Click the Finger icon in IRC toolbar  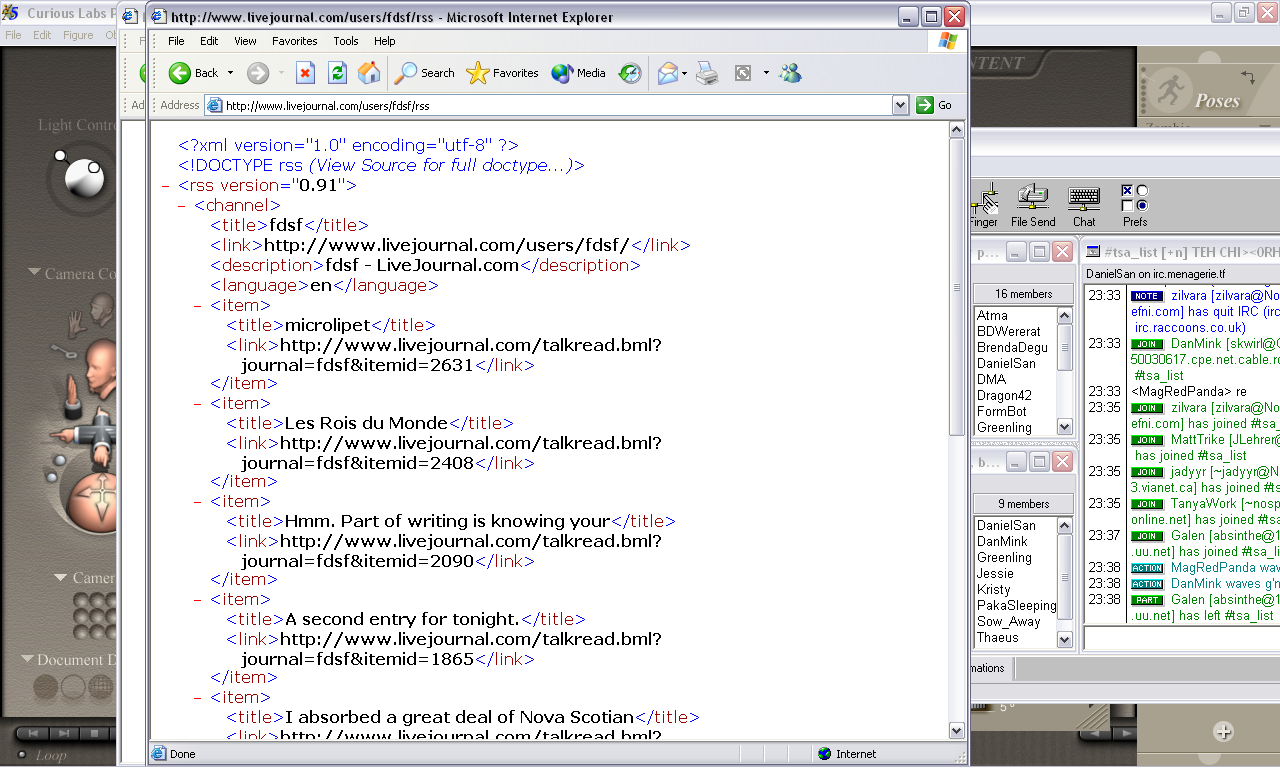(x=985, y=205)
